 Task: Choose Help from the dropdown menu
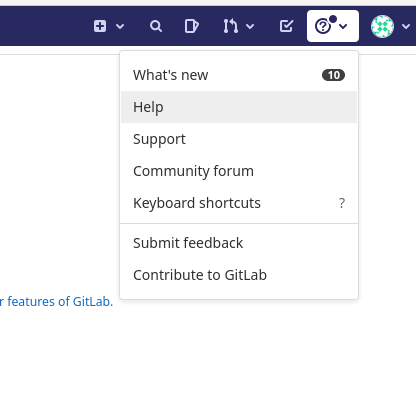tap(239, 107)
